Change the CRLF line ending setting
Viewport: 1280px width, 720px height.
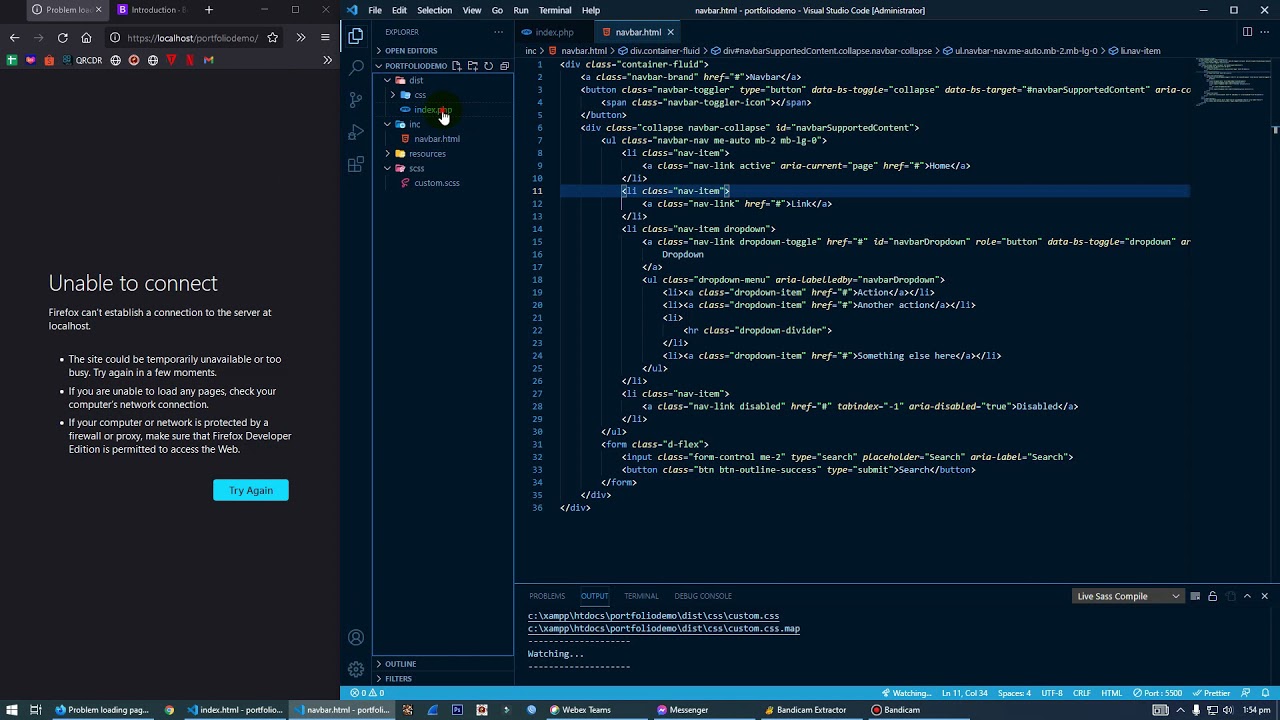[1082, 693]
